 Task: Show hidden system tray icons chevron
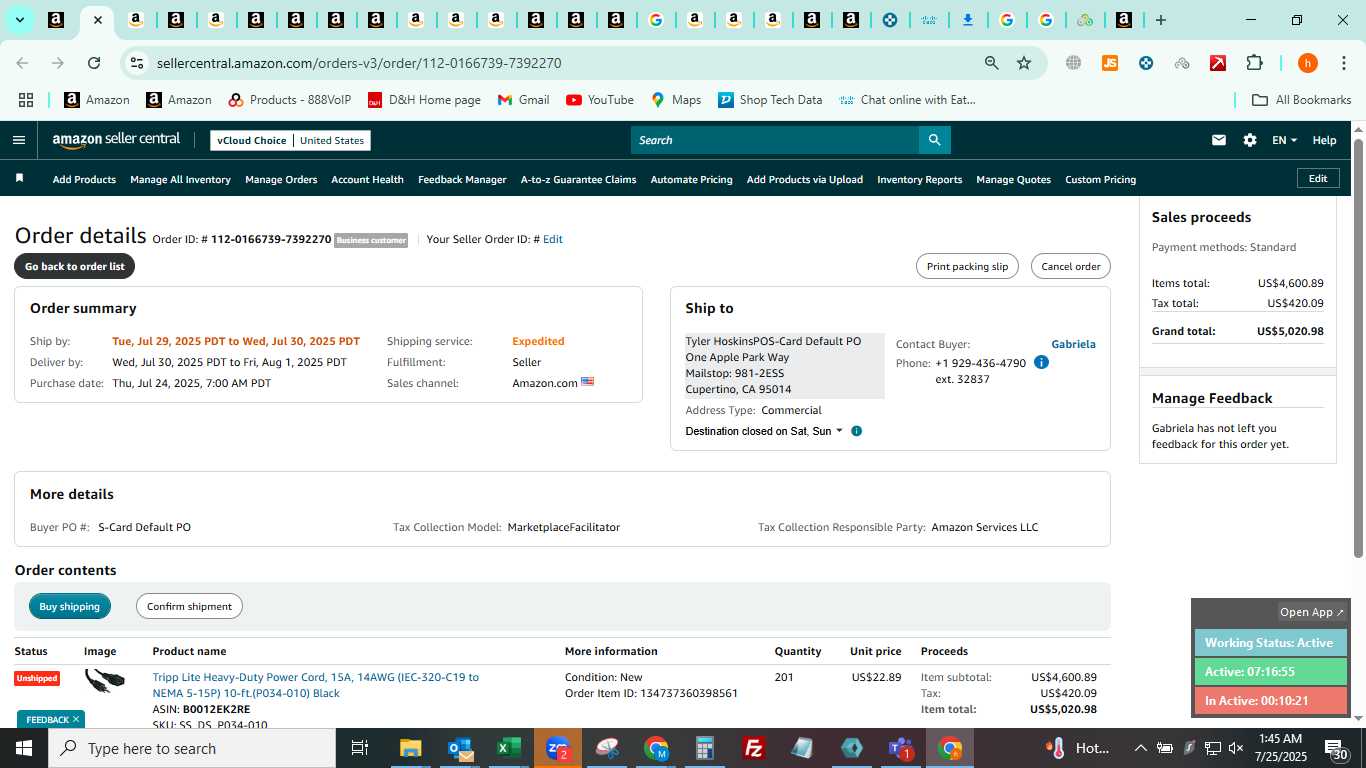(x=1140, y=748)
